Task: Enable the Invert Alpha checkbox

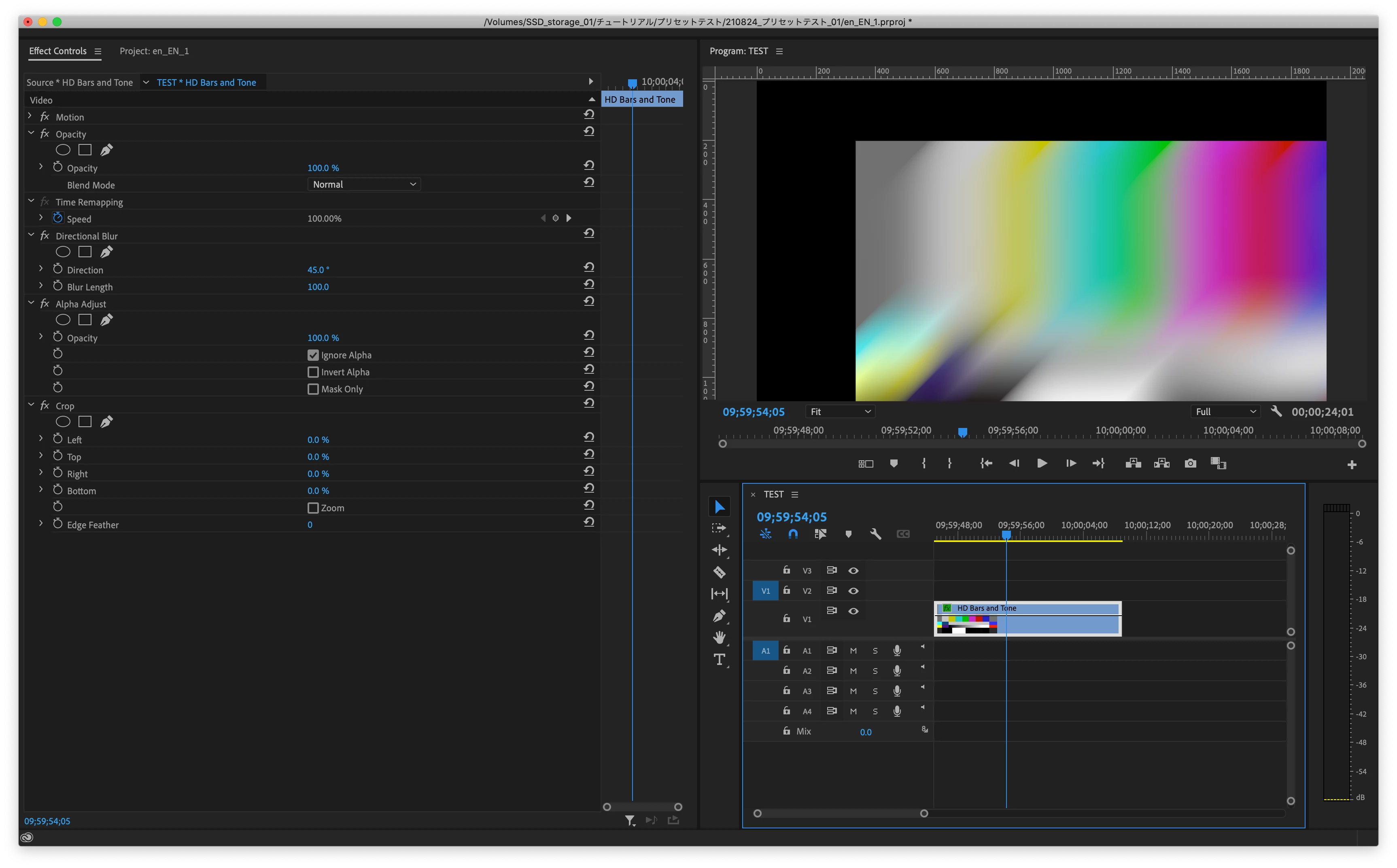Action: (313, 372)
